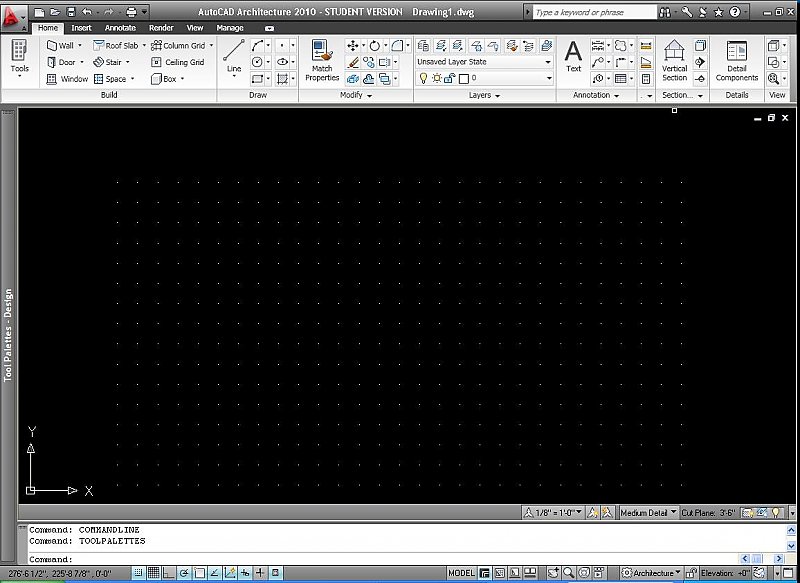800x583 pixels.
Task: Select the Erase tool in Modify panel
Action: click(x=352, y=62)
